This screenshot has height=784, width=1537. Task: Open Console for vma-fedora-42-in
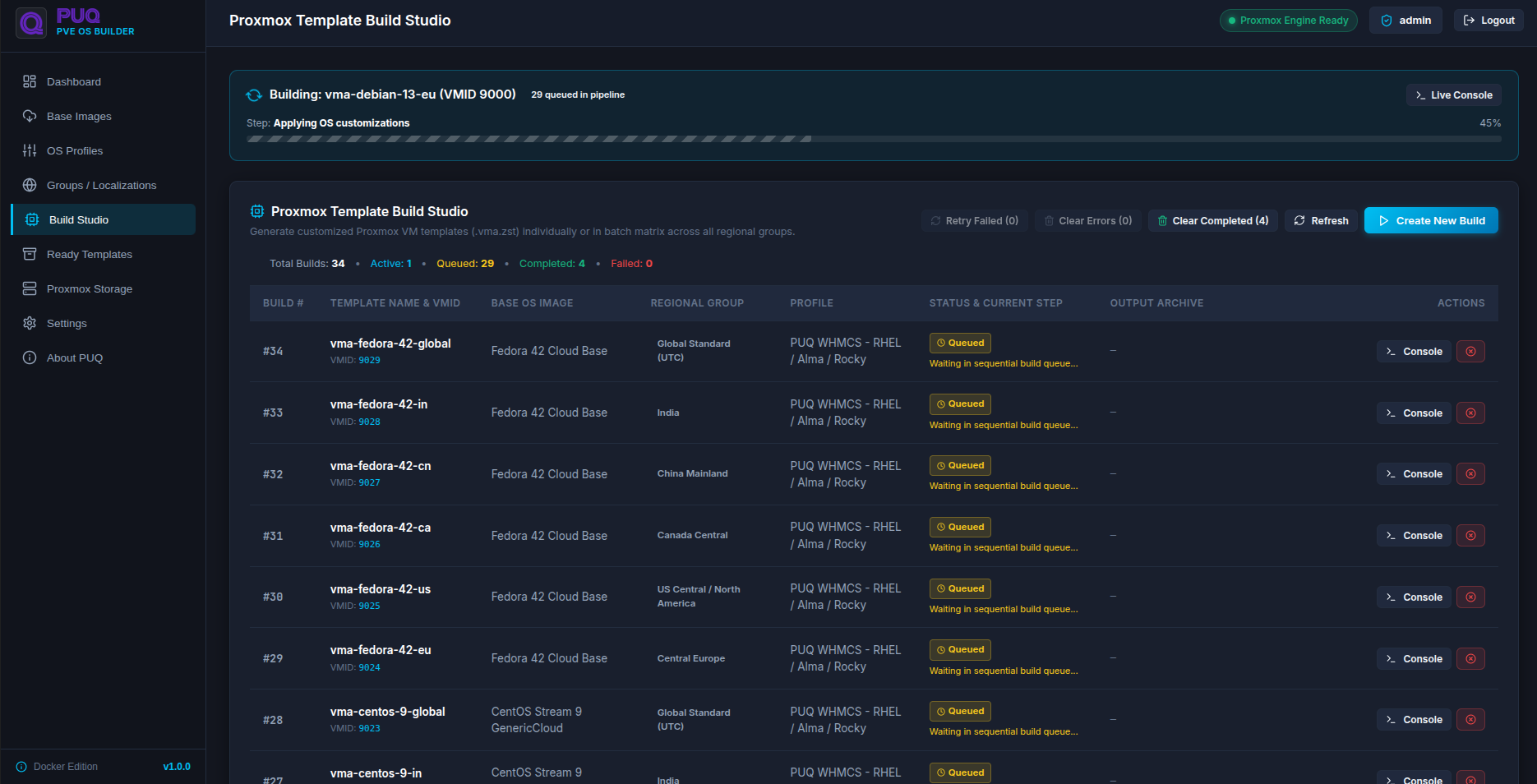tap(1414, 413)
